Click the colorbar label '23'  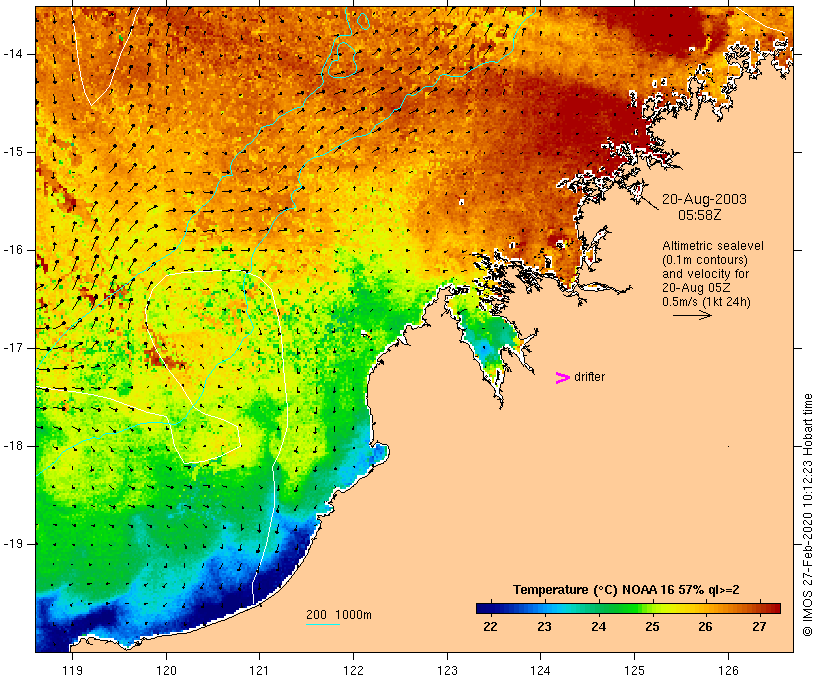(544, 626)
